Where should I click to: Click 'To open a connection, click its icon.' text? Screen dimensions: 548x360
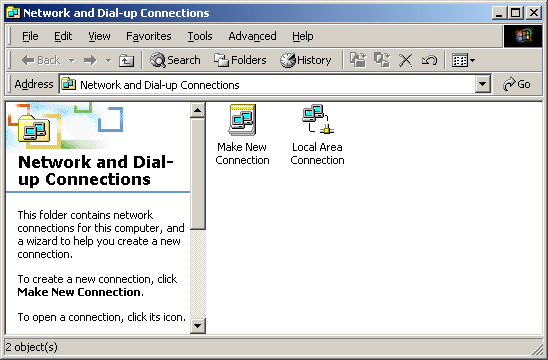tap(102, 317)
